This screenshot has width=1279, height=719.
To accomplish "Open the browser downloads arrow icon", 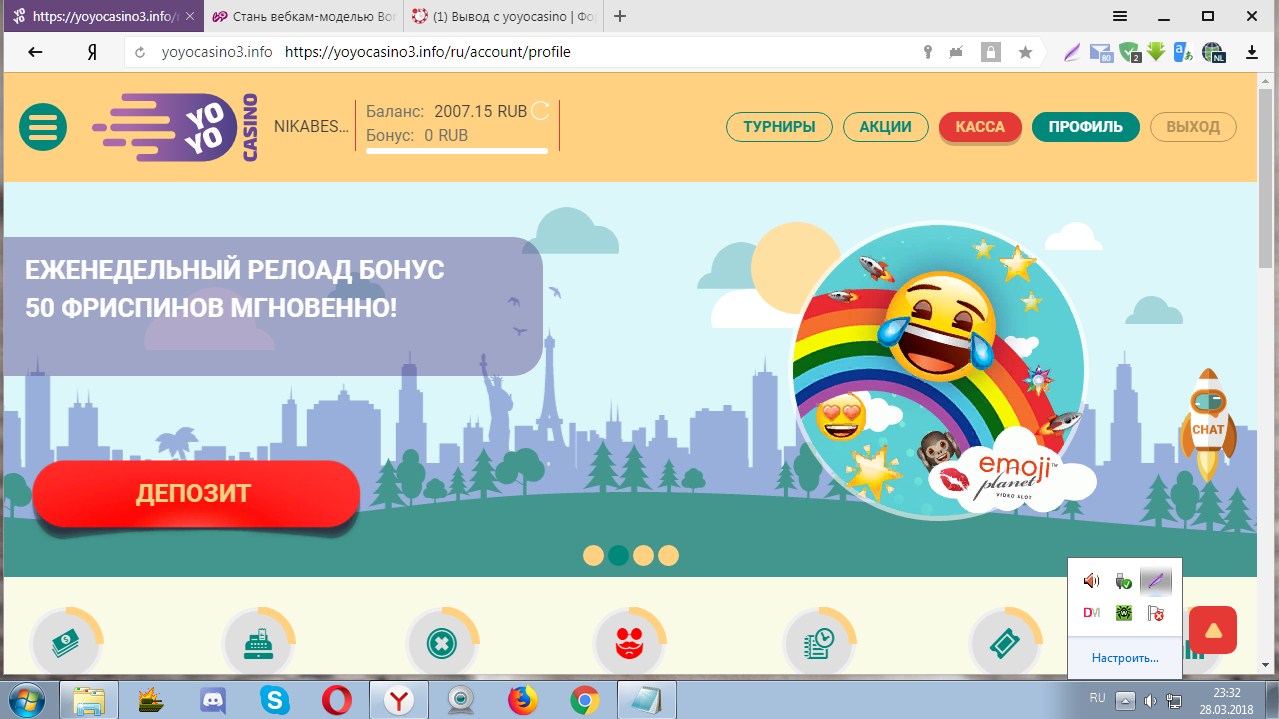I will pos(1252,52).
